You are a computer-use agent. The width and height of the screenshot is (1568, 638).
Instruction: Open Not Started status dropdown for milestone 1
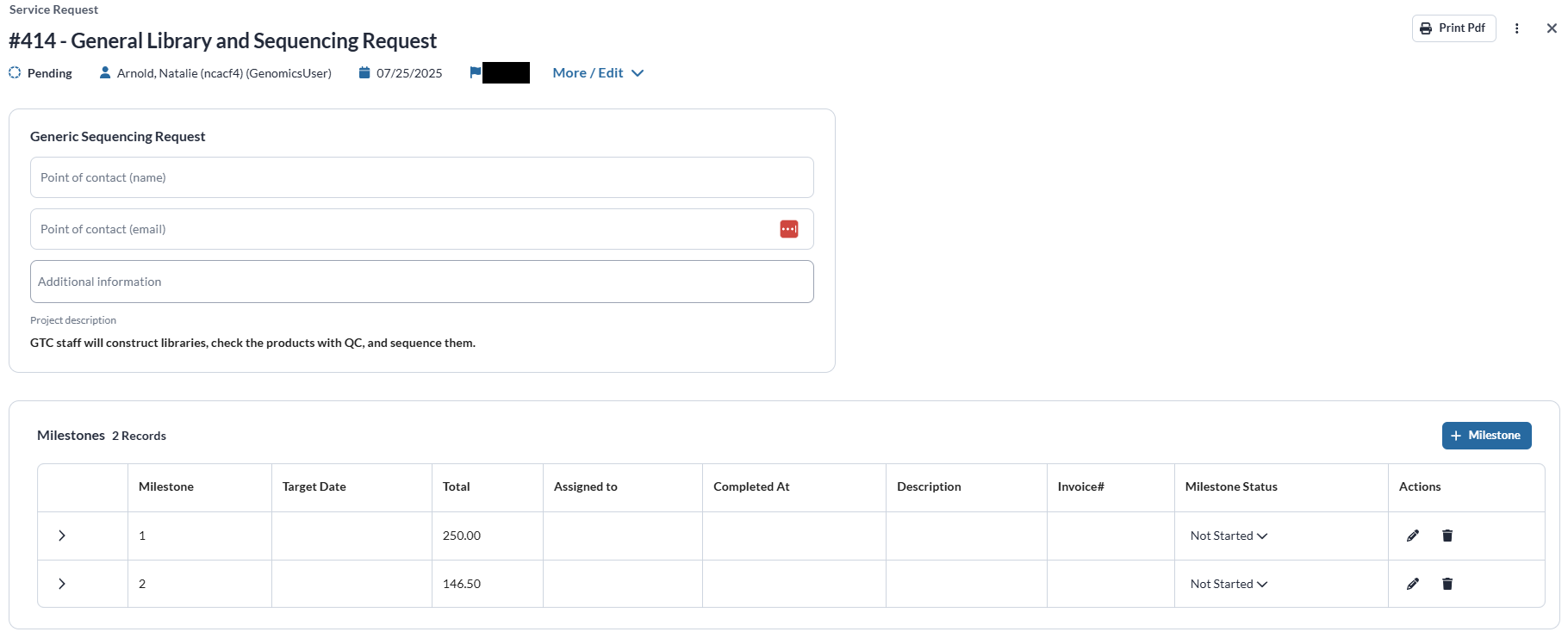[x=1229, y=536]
